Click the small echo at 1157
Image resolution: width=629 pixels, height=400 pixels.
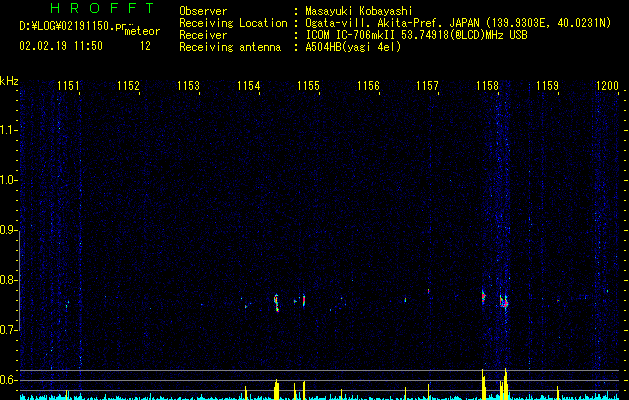click(x=428, y=291)
